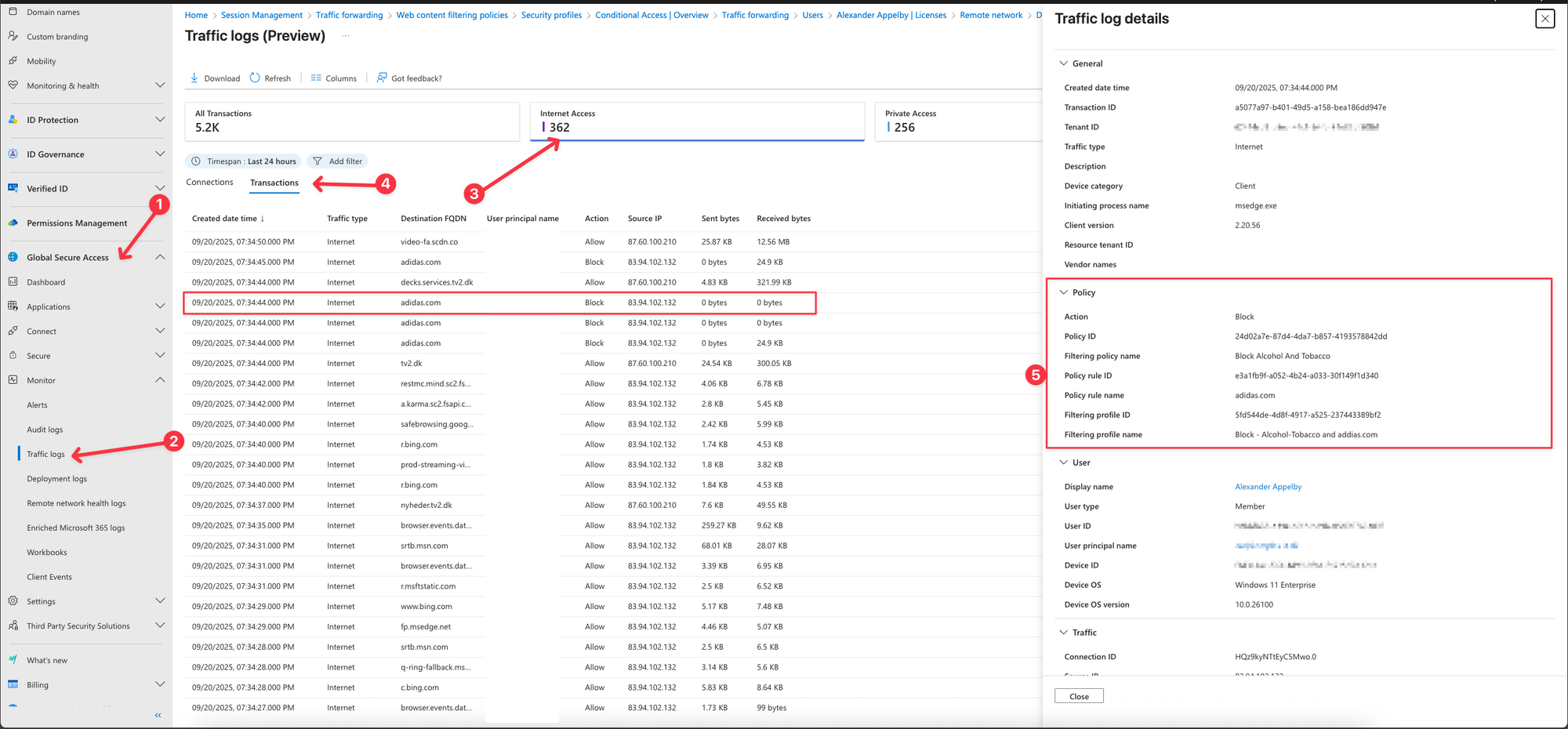Switch to the Connections tab
The width and height of the screenshot is (1568, 729).
pyautogui.click(x=209, y=183)
